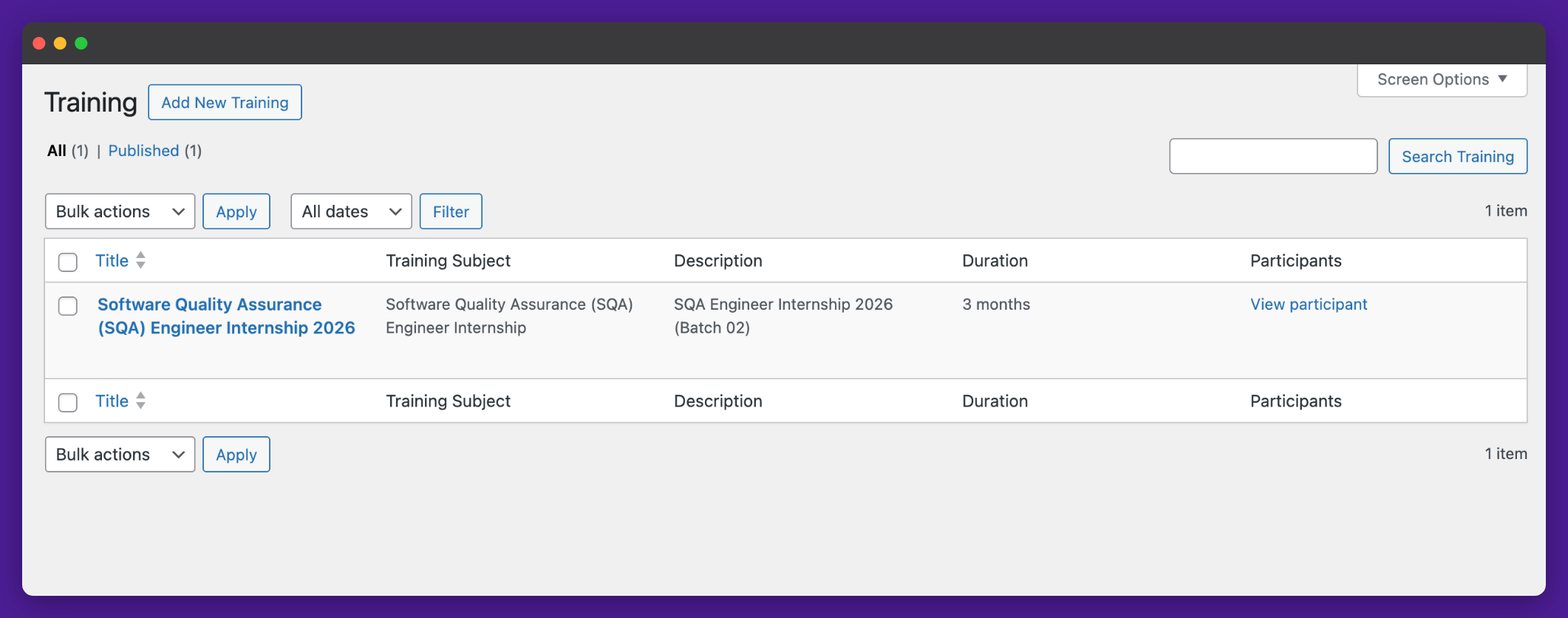Viewport: 1568px width, 618px height.
Task: Click the yellow minimize window button
Action: pos(61,44)
